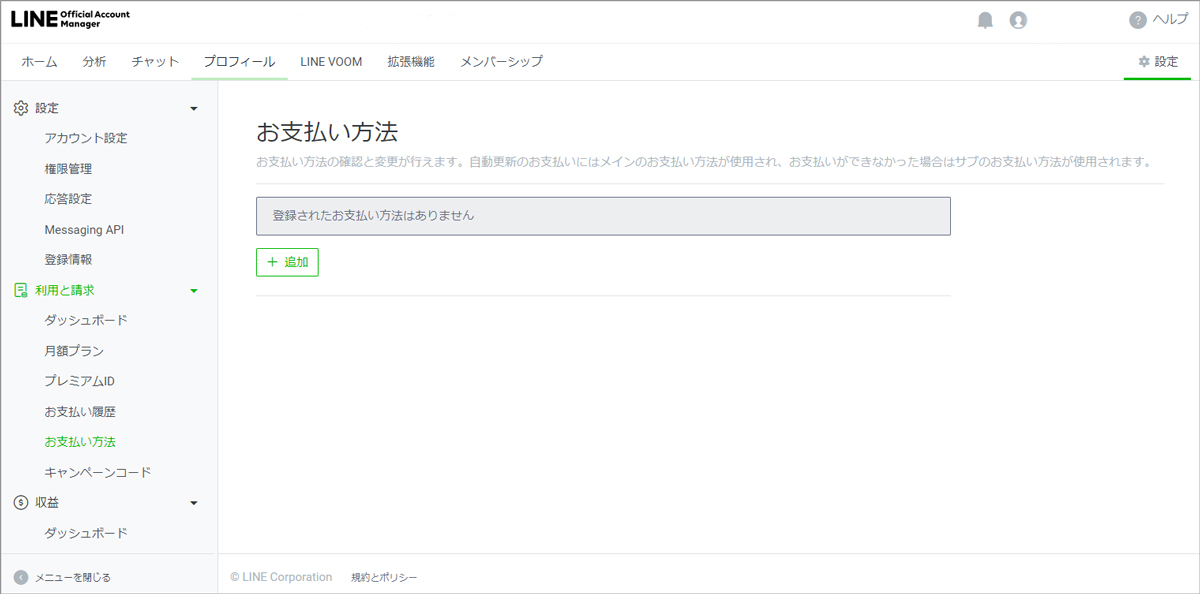Open the 設定 tab at top right

tap(1158, 62)
